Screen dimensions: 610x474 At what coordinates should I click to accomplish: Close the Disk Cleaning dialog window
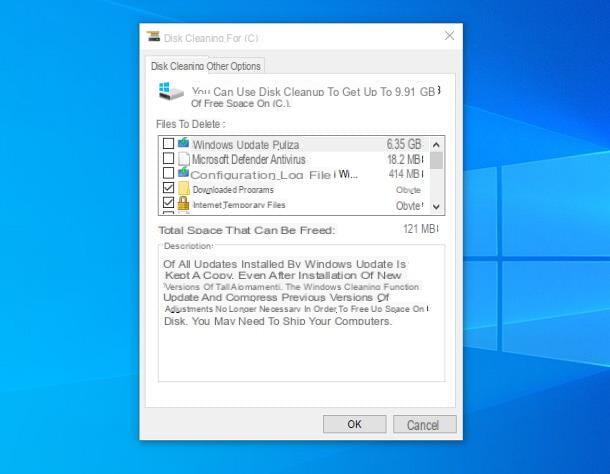pos(449,36)
